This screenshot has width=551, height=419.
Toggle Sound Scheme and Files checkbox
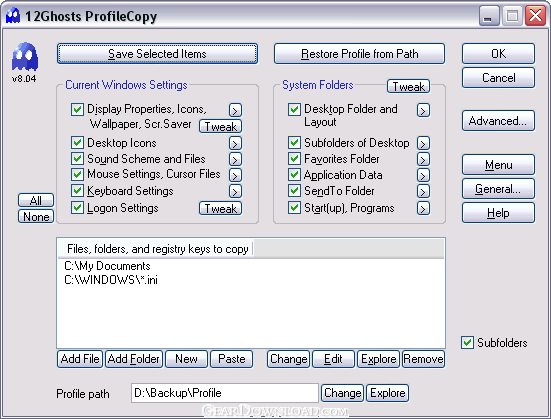tap(77, 159)
